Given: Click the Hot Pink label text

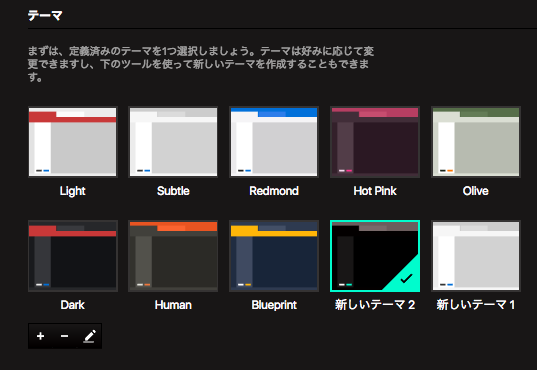Looking at the screenshot, I should click(375, 191).
